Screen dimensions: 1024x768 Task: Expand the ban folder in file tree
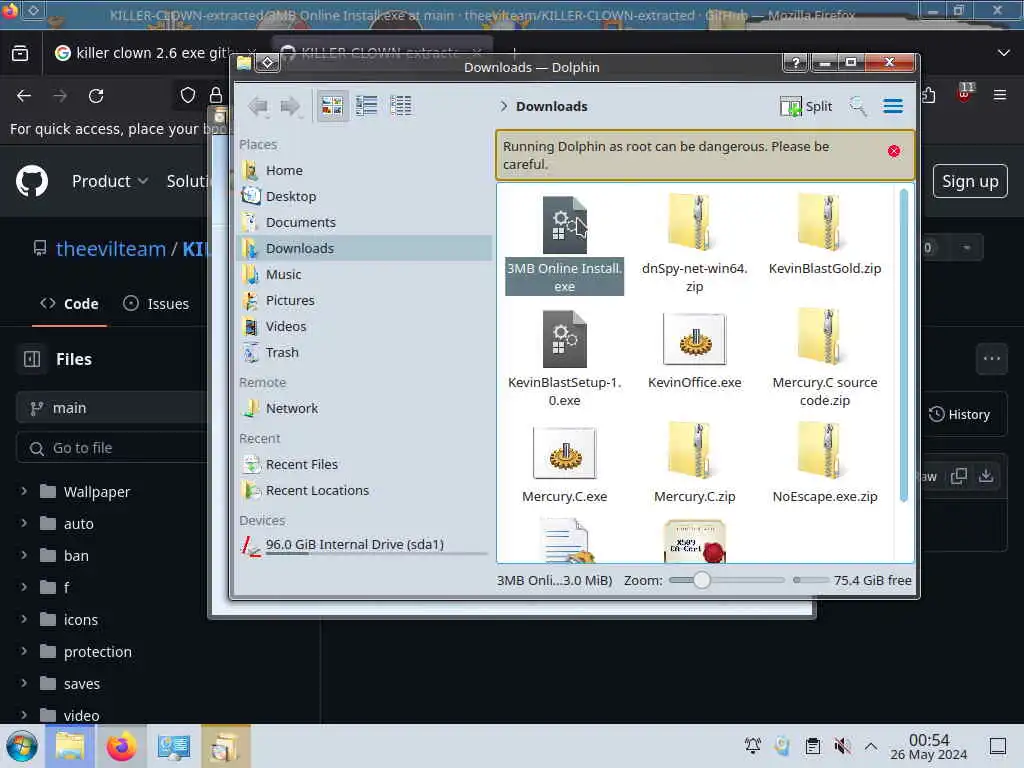tap(24, 554)
